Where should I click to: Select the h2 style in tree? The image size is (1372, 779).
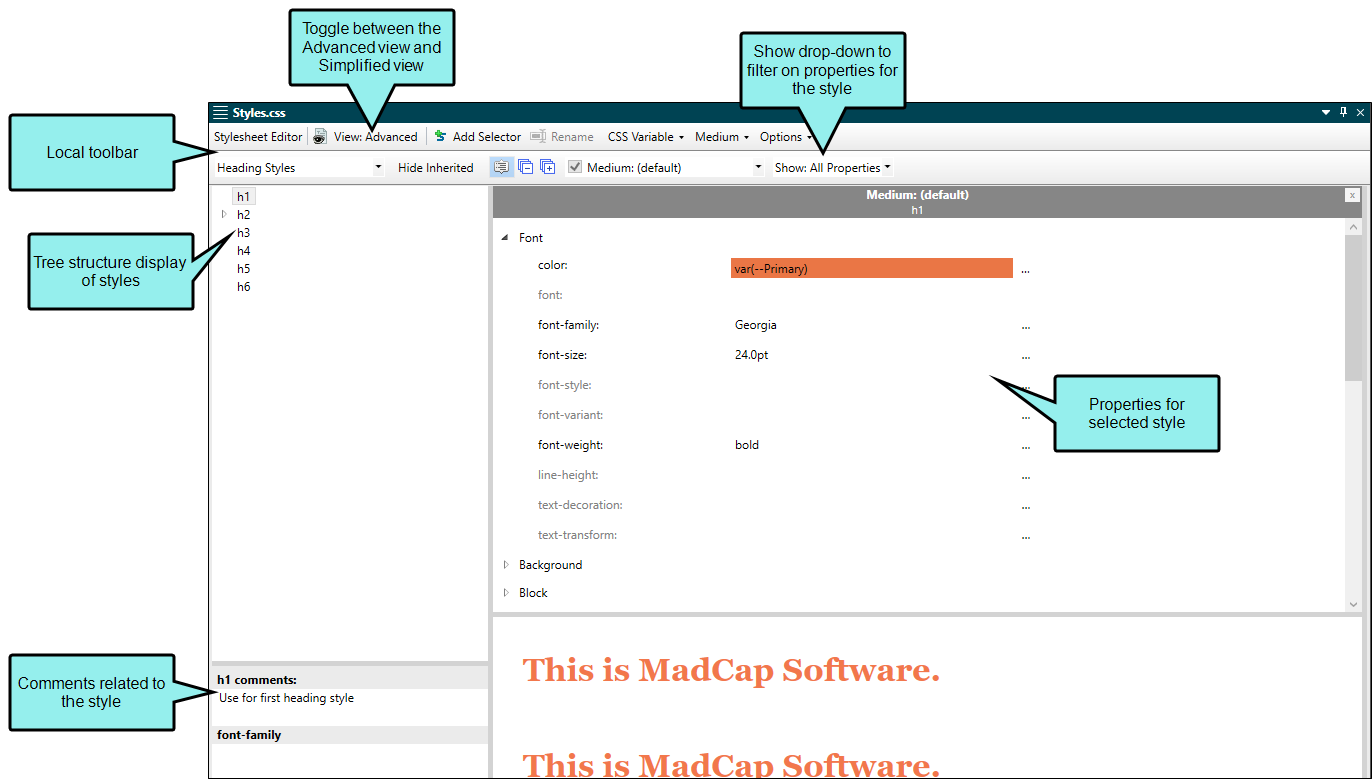[244, 215]
